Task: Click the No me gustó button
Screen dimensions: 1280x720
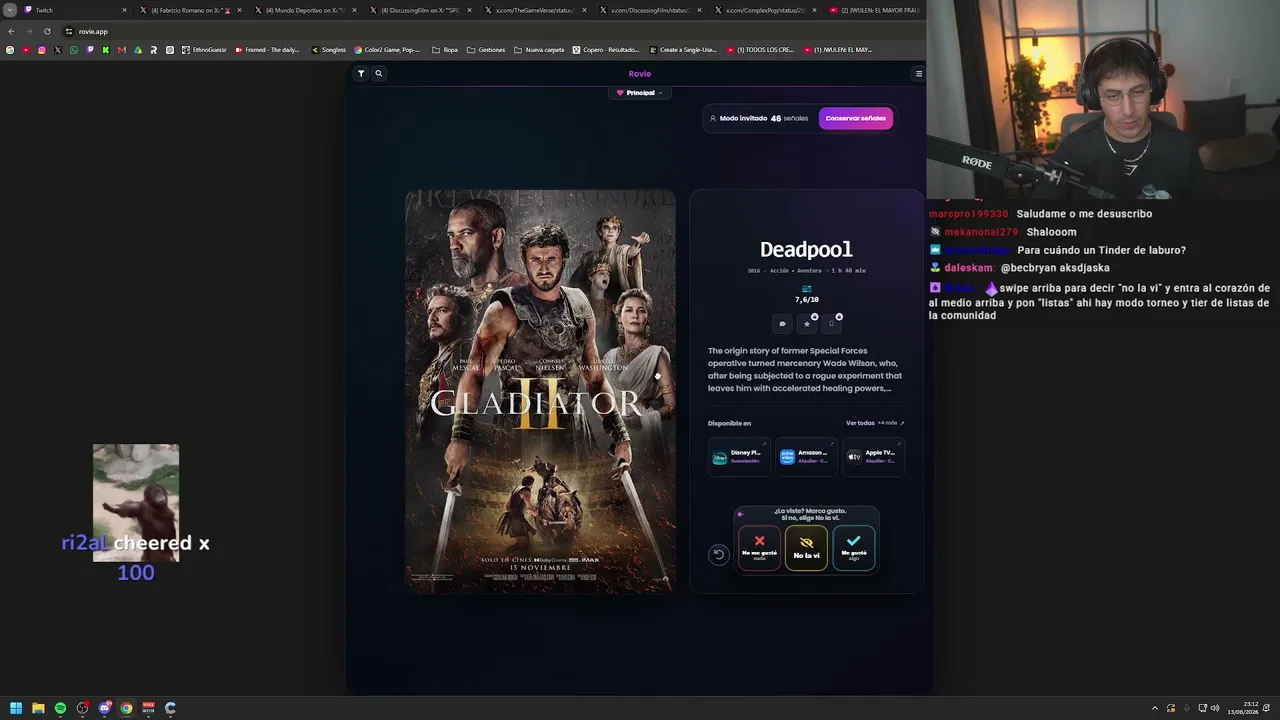Action: pyautogui.click(x=759, y=548)
